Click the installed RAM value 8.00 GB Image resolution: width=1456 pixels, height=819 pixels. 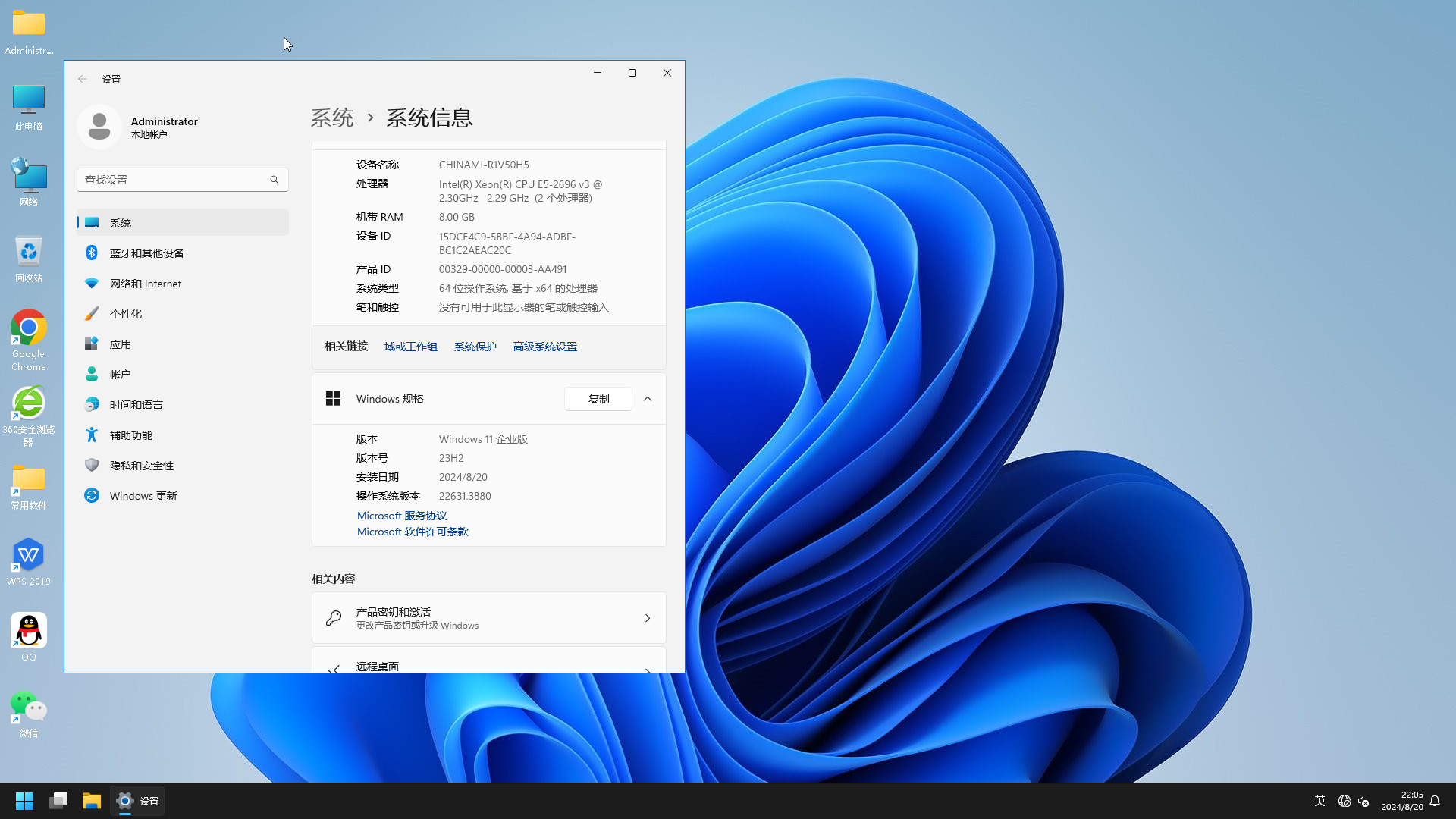[457, 217]
